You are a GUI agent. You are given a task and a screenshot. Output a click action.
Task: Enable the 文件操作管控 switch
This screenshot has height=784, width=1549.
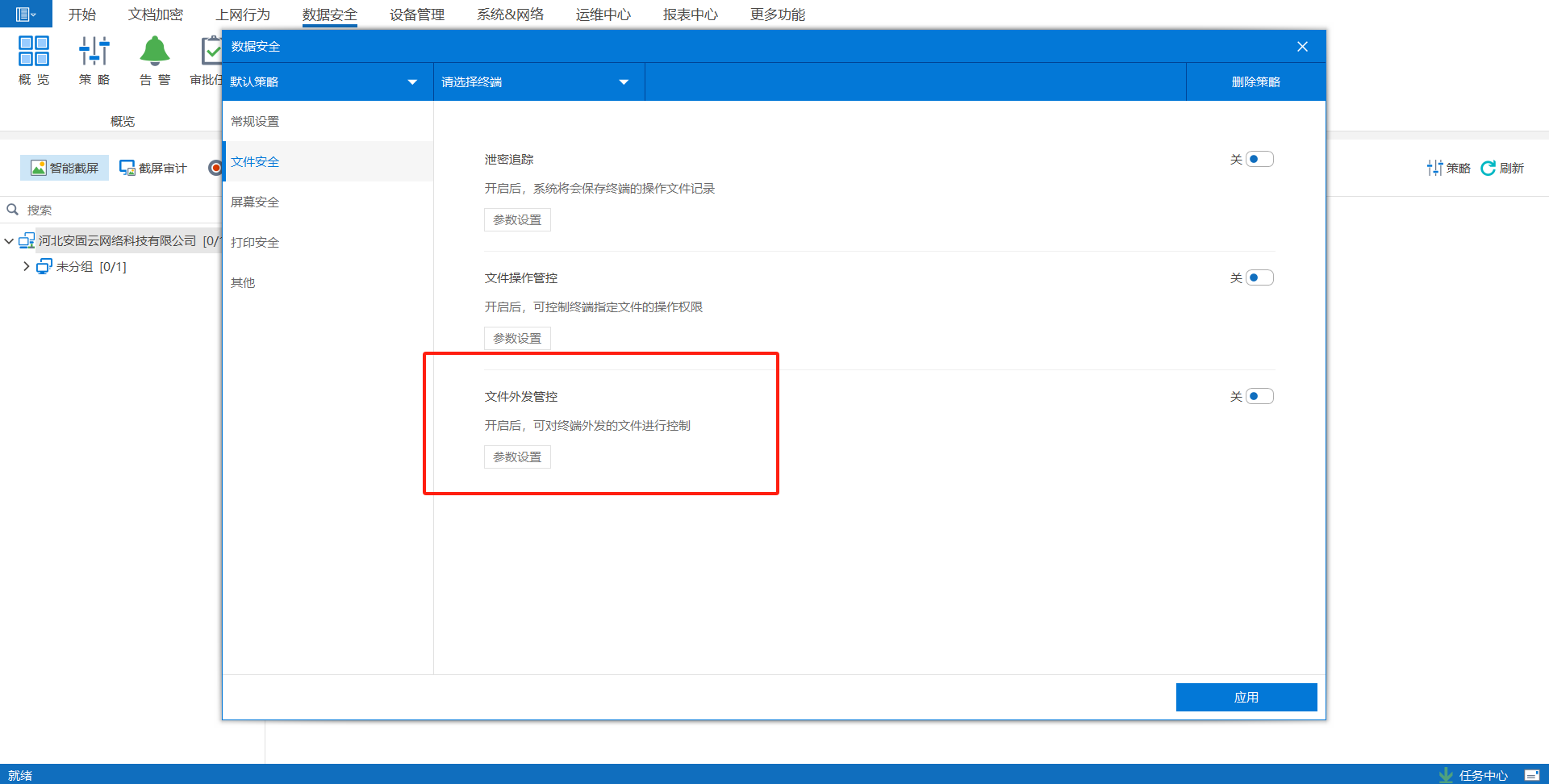click(x=1259, y=278)
